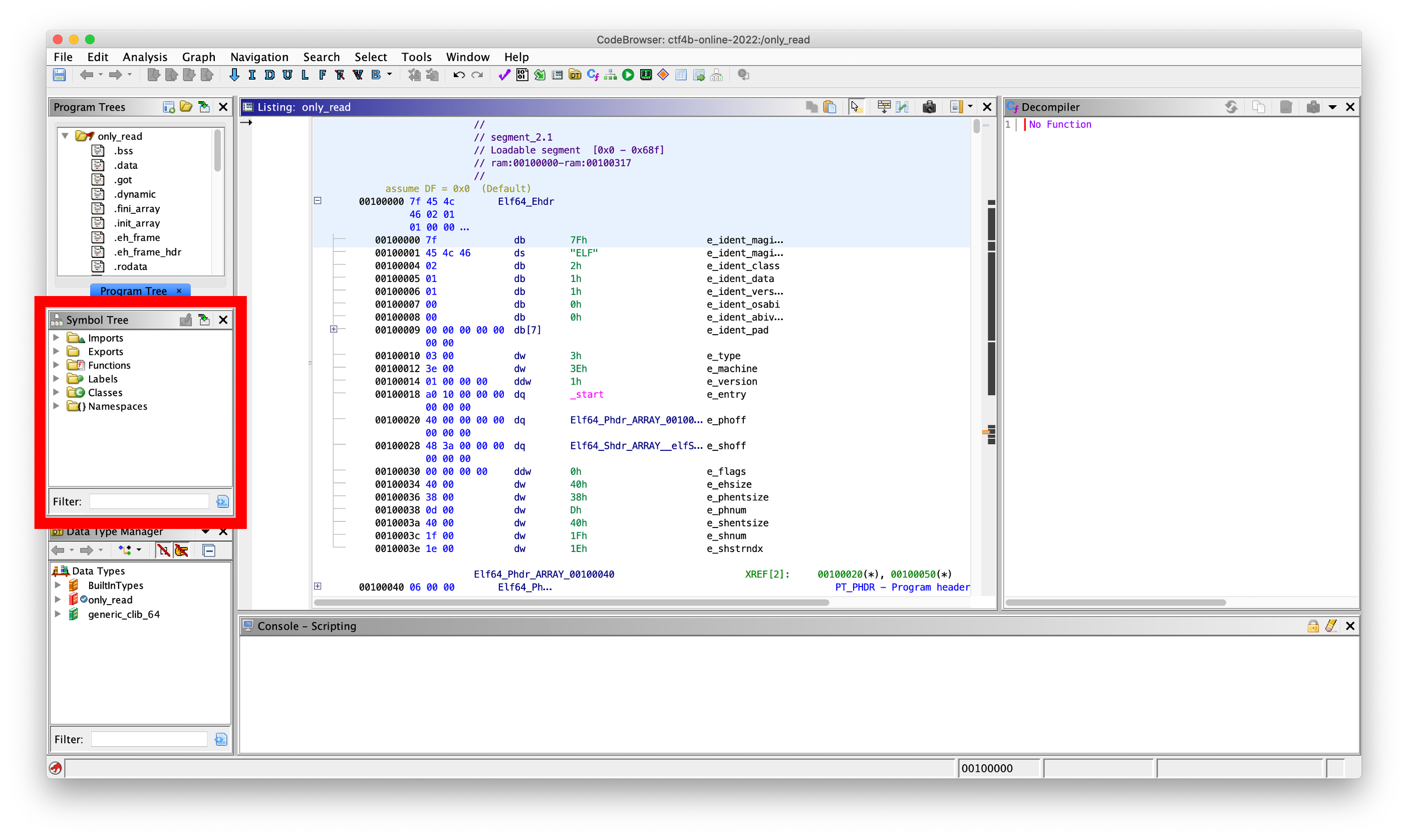
Task: Follow XREF 00100020(*) link in Listing
Action: coord(848,574)
